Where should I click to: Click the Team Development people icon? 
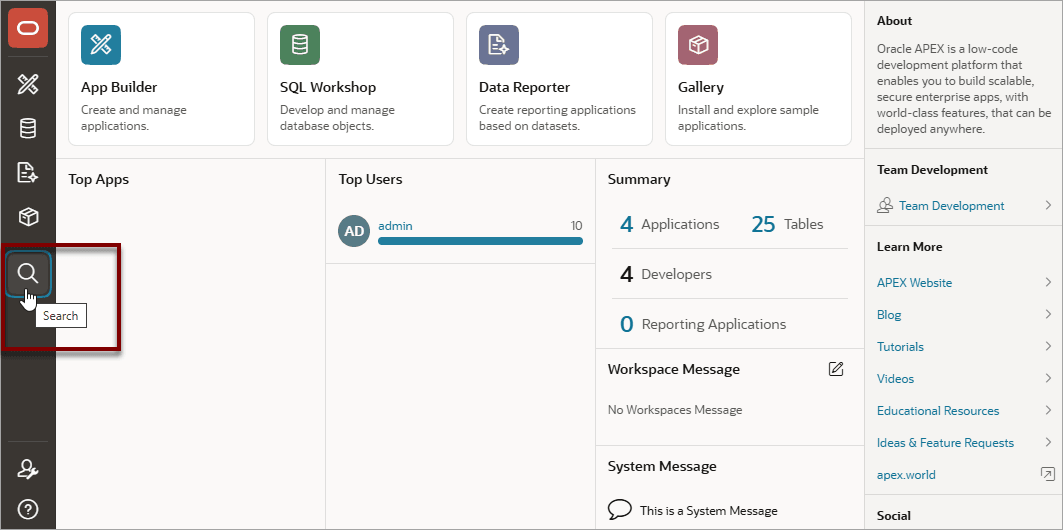pos(885,206)
